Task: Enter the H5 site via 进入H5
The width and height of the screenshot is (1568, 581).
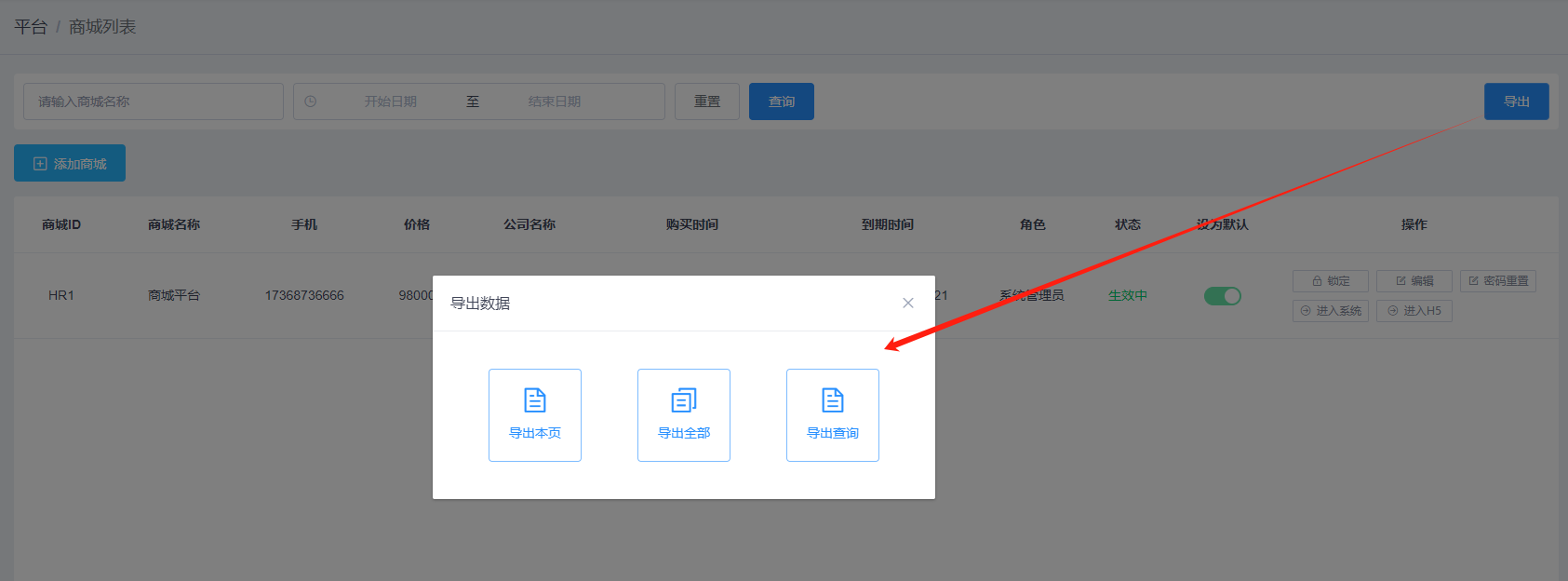Action: [1414, 311]
